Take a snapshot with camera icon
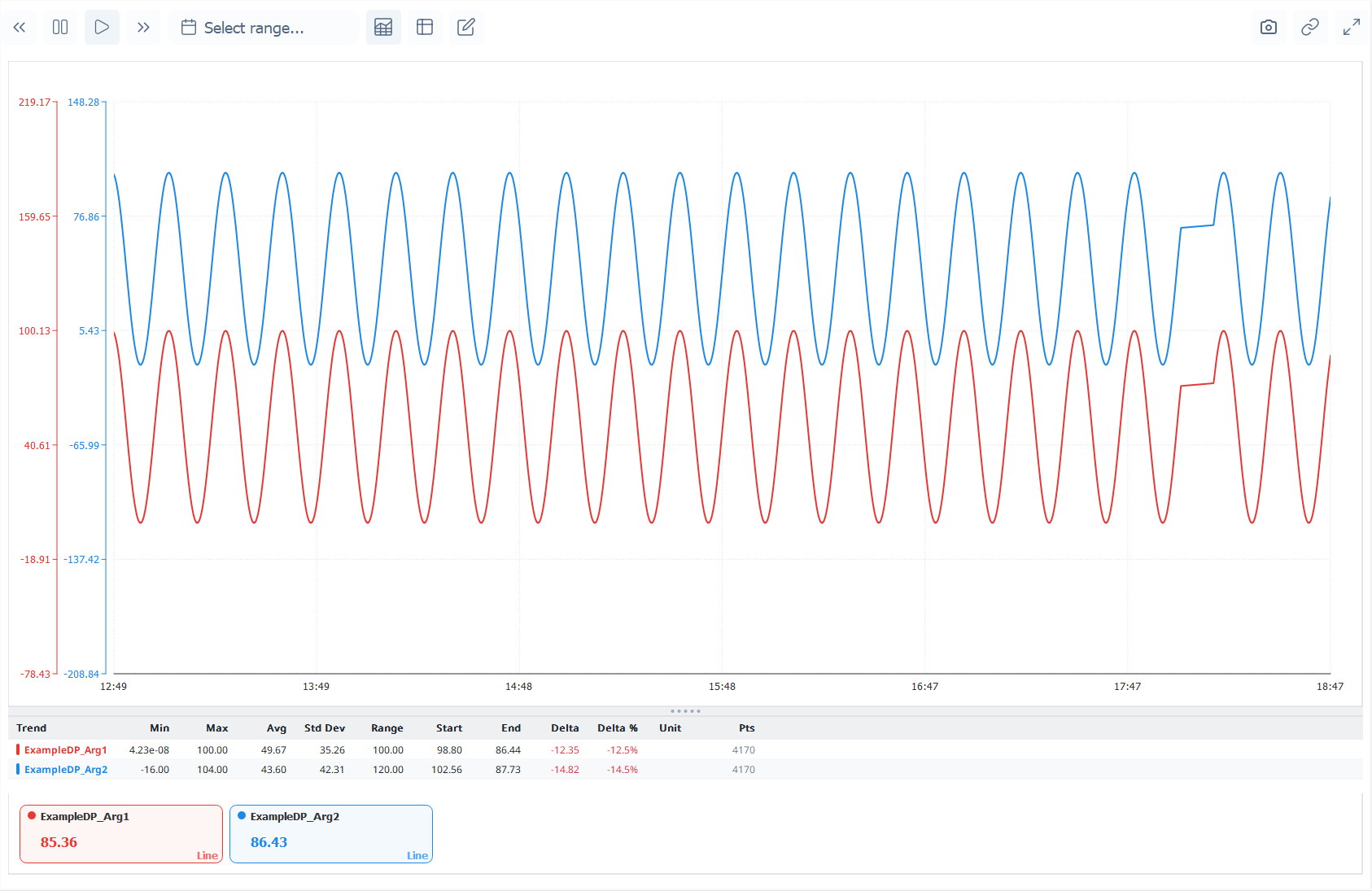This screenshot has height=891, width=1372. point(1268,28)
